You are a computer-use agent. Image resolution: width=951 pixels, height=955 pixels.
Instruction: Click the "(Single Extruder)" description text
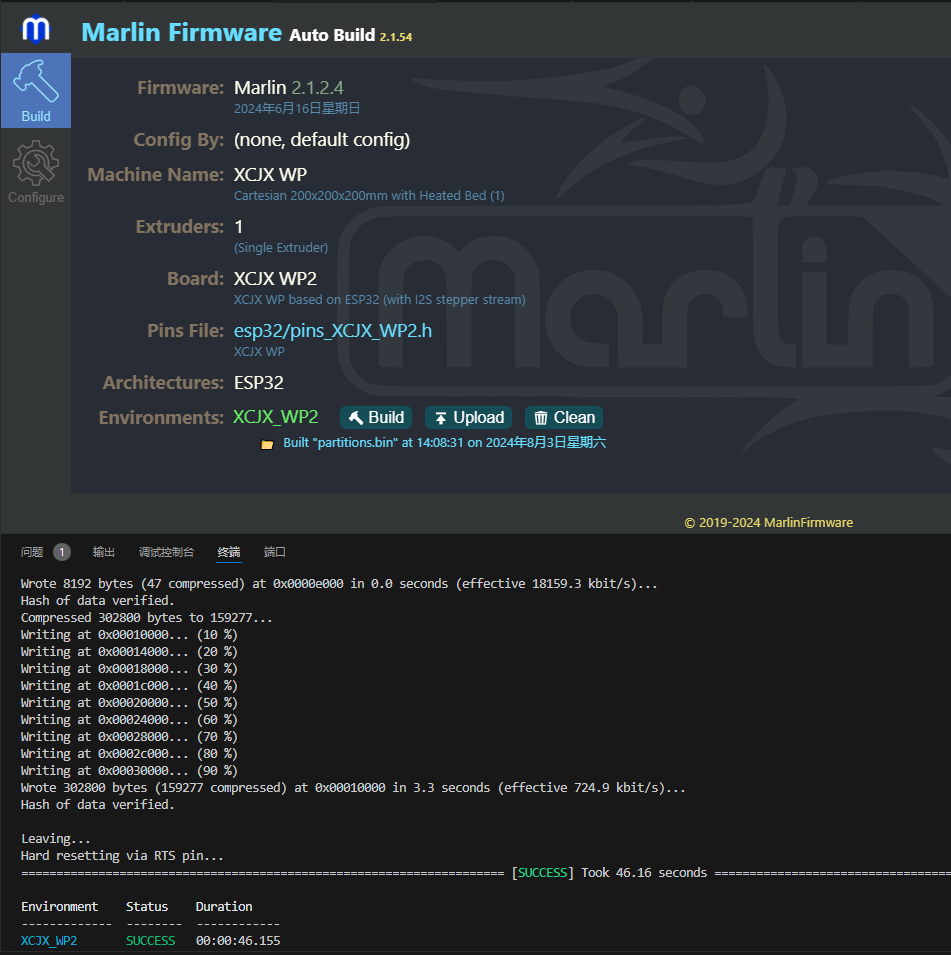pos(281,248)
